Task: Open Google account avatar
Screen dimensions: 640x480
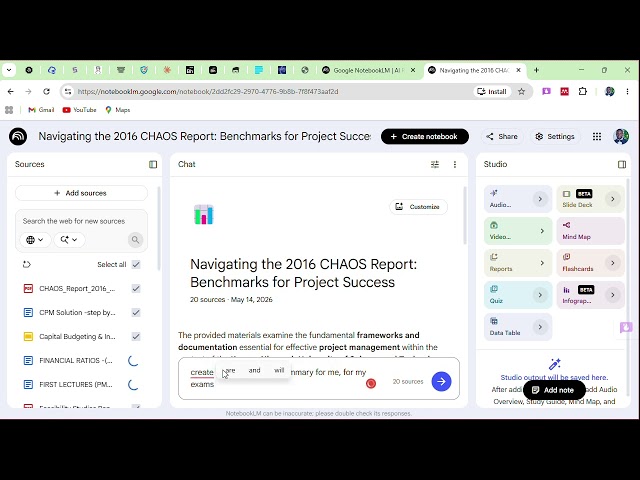Action: (621, 136)
